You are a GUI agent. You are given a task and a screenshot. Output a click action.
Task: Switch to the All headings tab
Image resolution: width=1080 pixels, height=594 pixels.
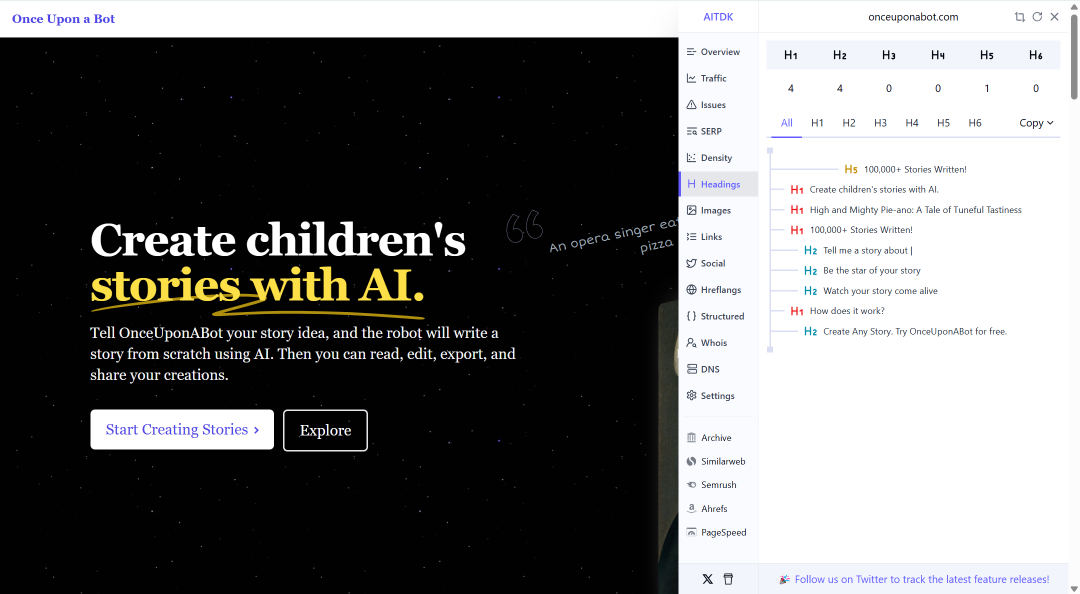pyautogui.click(x=787, y=123)
